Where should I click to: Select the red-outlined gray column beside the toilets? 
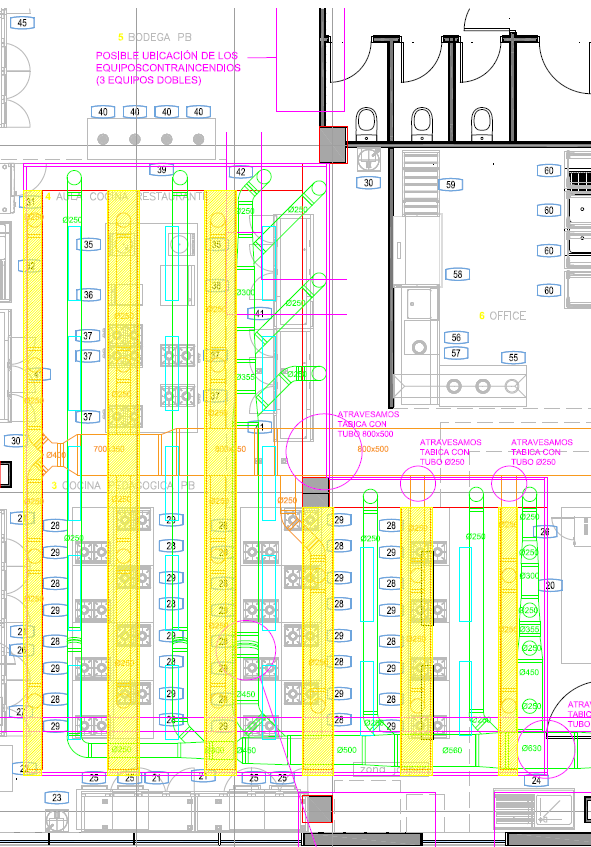[x=333, y=145]
